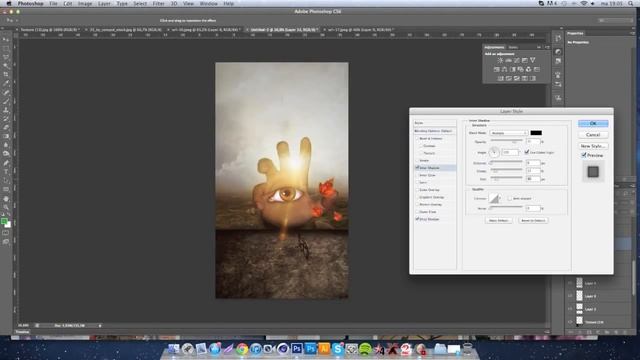
Task: Open the File menu
Action: click(53, 3)
